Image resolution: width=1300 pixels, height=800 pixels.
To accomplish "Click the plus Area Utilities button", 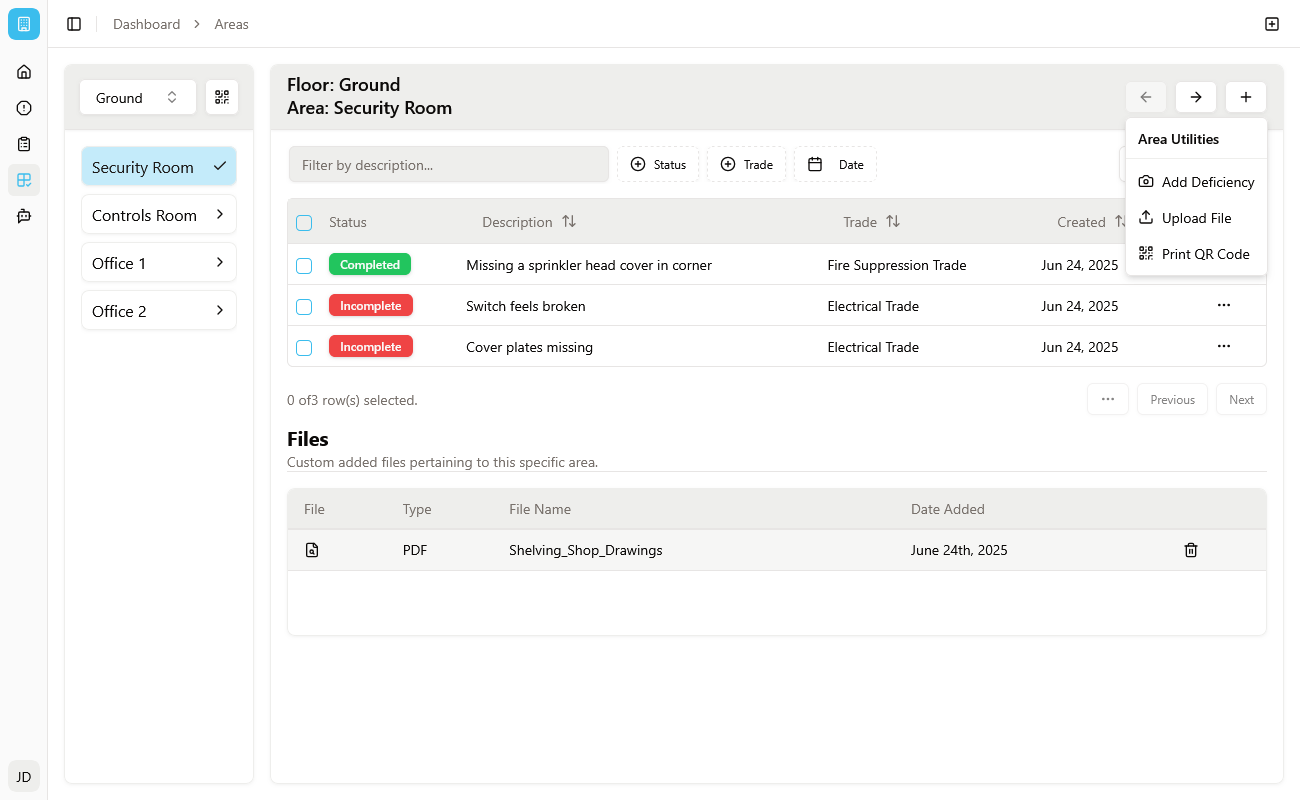I will click(1246, 97).
